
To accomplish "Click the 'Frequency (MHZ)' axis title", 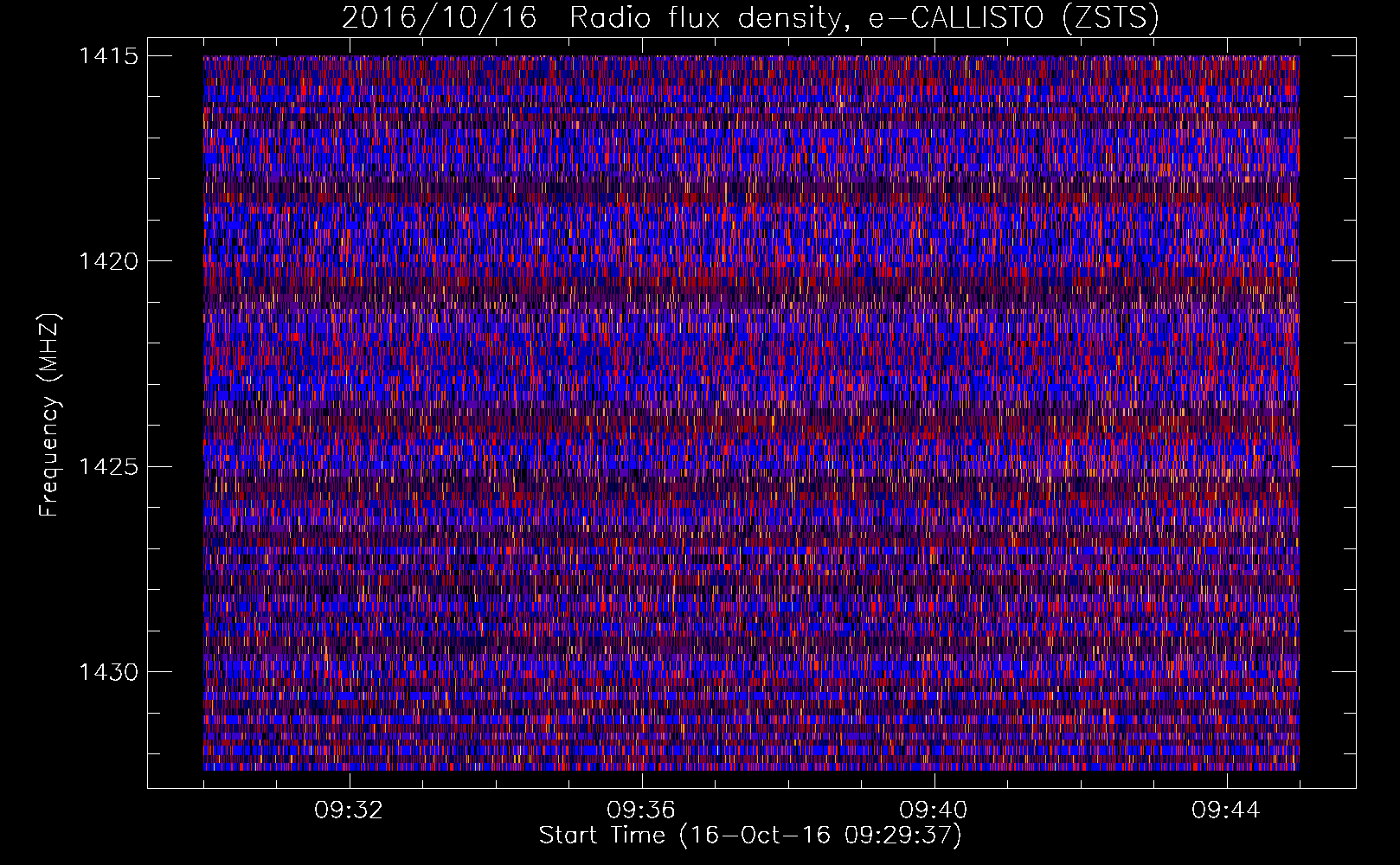I will (x=49, y=415).
